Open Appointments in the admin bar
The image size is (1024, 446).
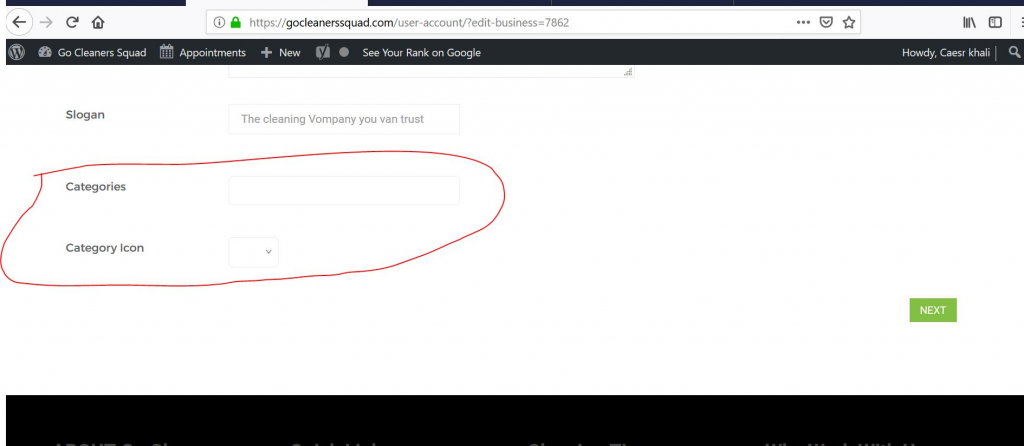click(x=203, y=52)
